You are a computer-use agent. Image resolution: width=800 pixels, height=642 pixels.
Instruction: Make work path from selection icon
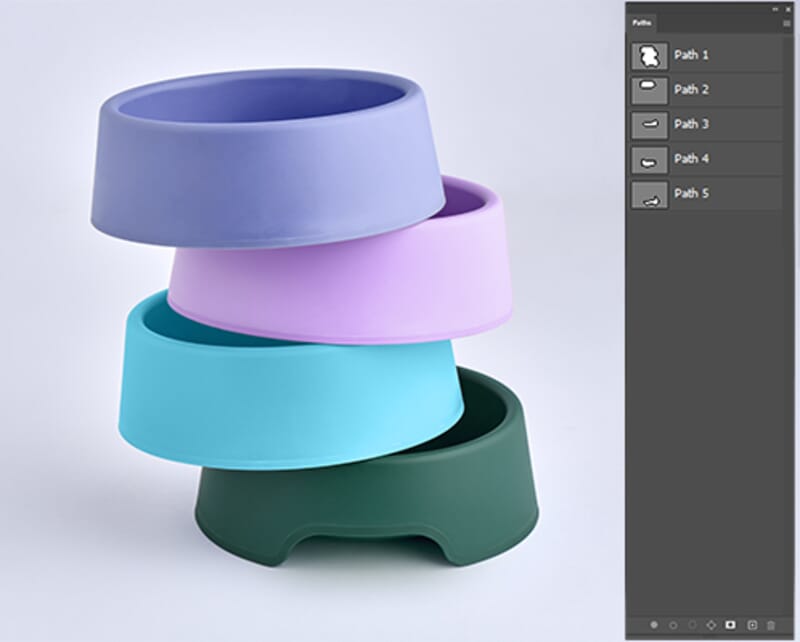pos(711,625)
